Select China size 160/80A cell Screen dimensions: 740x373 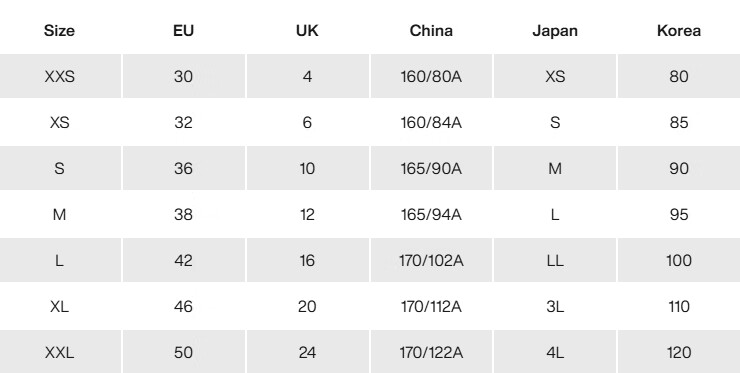point(431,76)
